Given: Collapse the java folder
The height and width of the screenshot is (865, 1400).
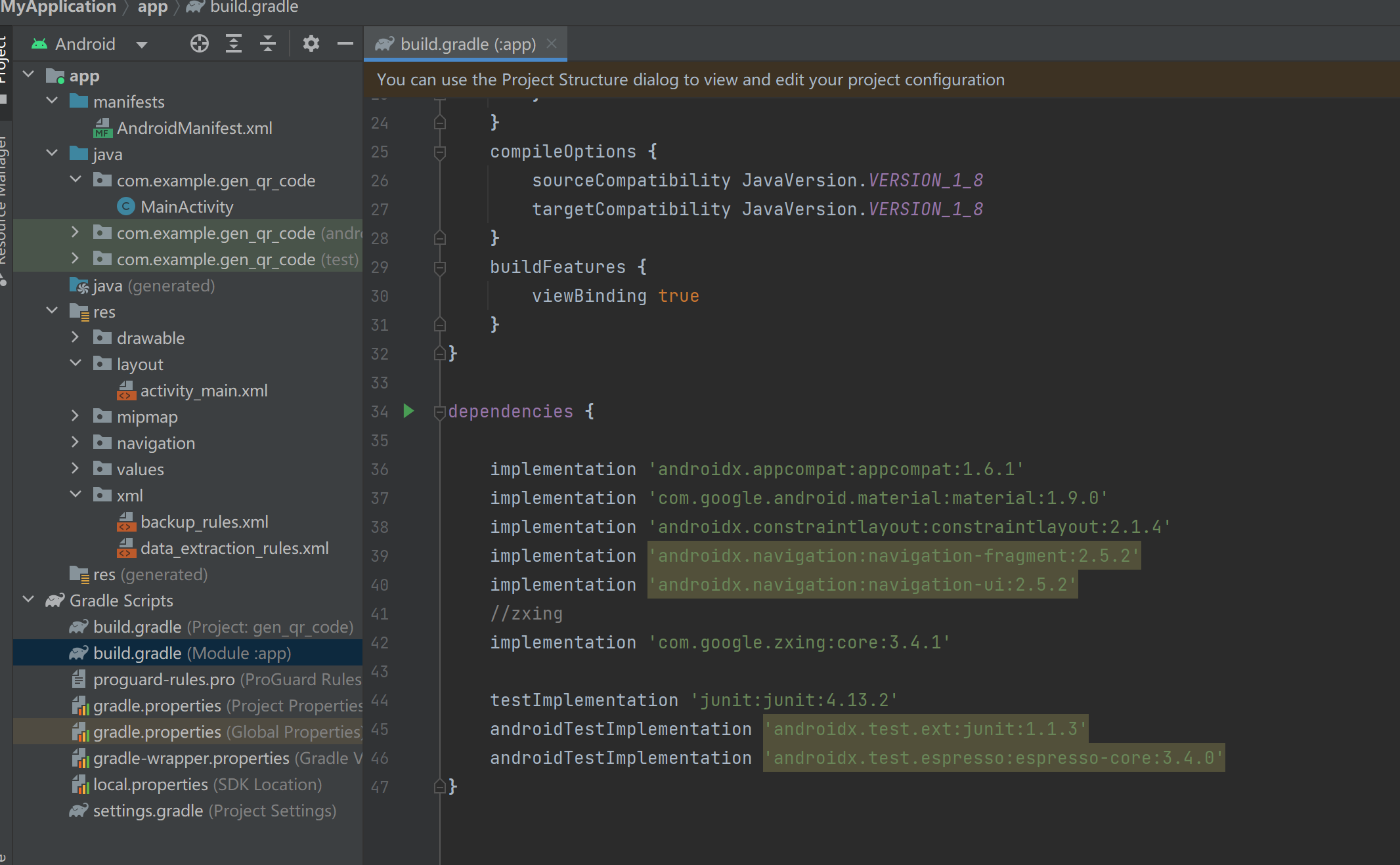Looking at the screenshot, I should 53,154.
